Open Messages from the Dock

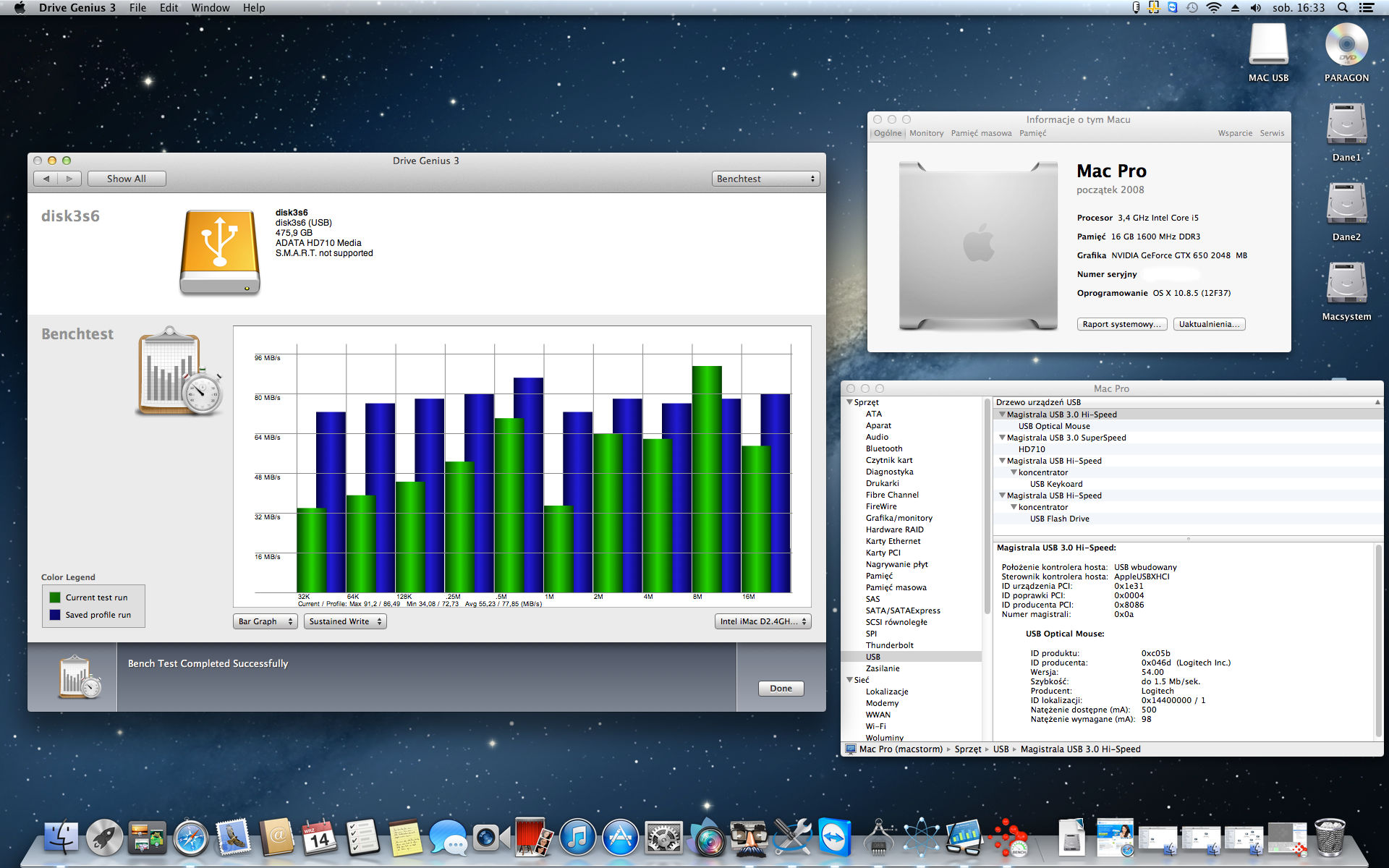click(x=448, y=838)
